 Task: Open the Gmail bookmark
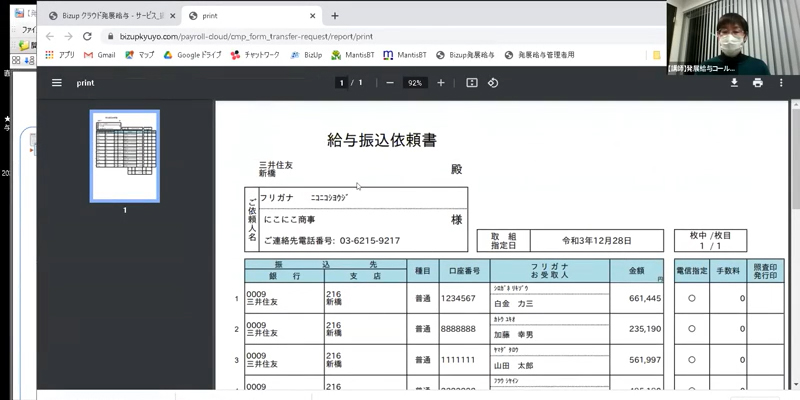[x=99, y=55]
